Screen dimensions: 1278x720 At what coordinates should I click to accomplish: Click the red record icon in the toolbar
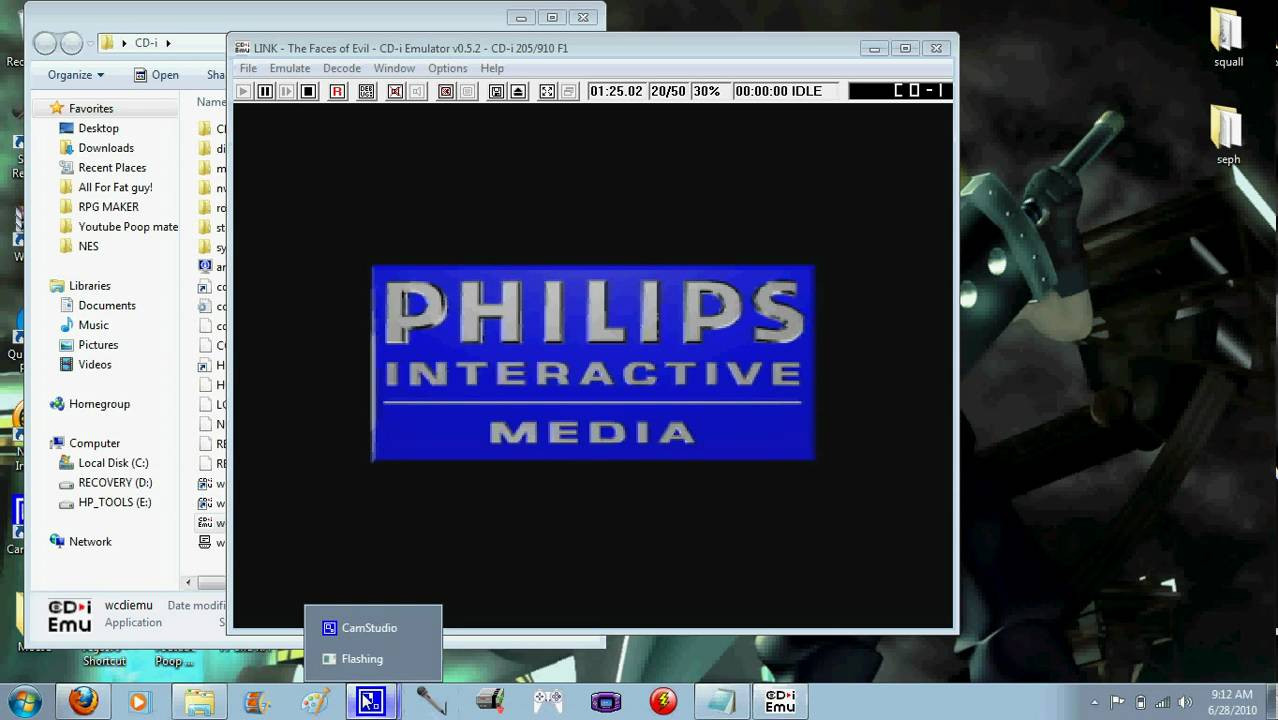pyautogui.click(x=446, y=91)
